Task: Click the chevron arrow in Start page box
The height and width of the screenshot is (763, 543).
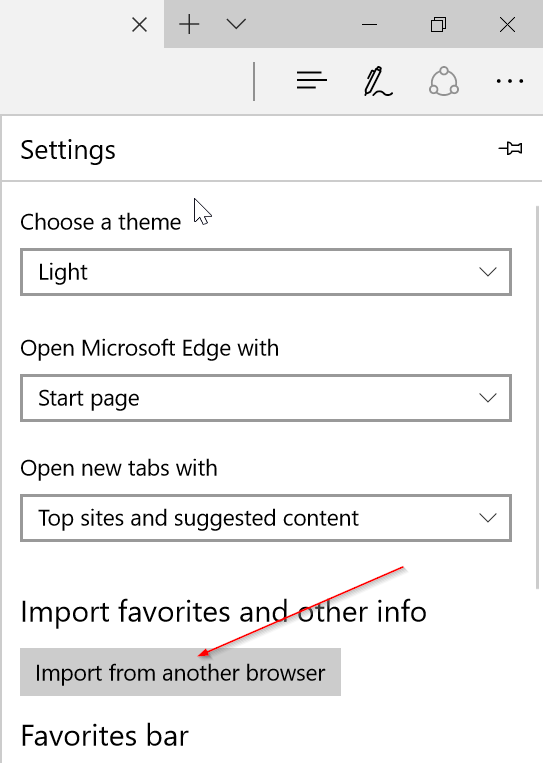Action: pyautogui.click(x=488, y=398)
